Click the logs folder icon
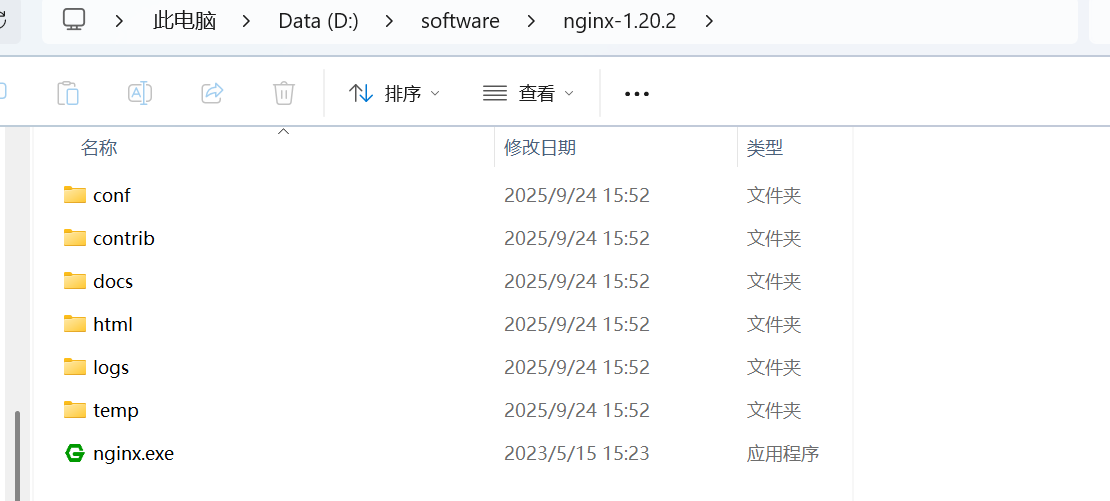The height and width of the screenshot is (501, 1110). pyautogui.click(x=74, y=367)
